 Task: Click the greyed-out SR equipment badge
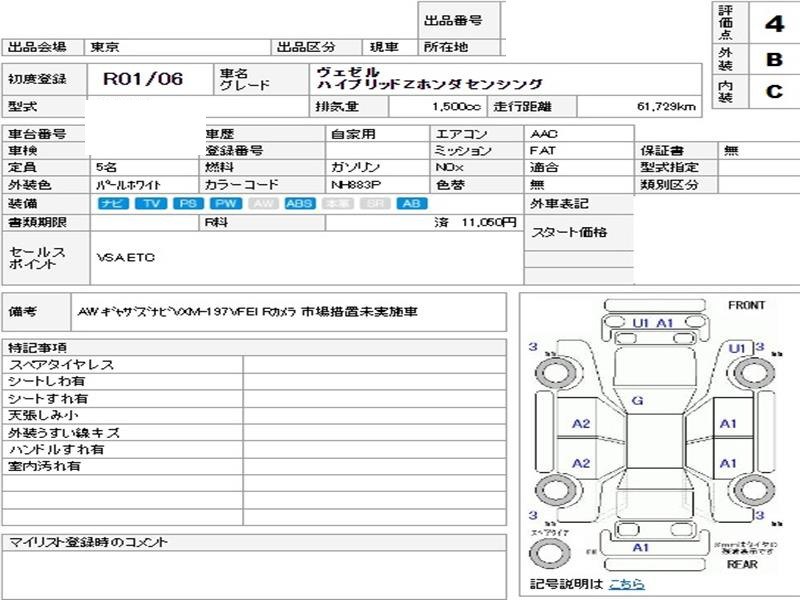(375, 204)
